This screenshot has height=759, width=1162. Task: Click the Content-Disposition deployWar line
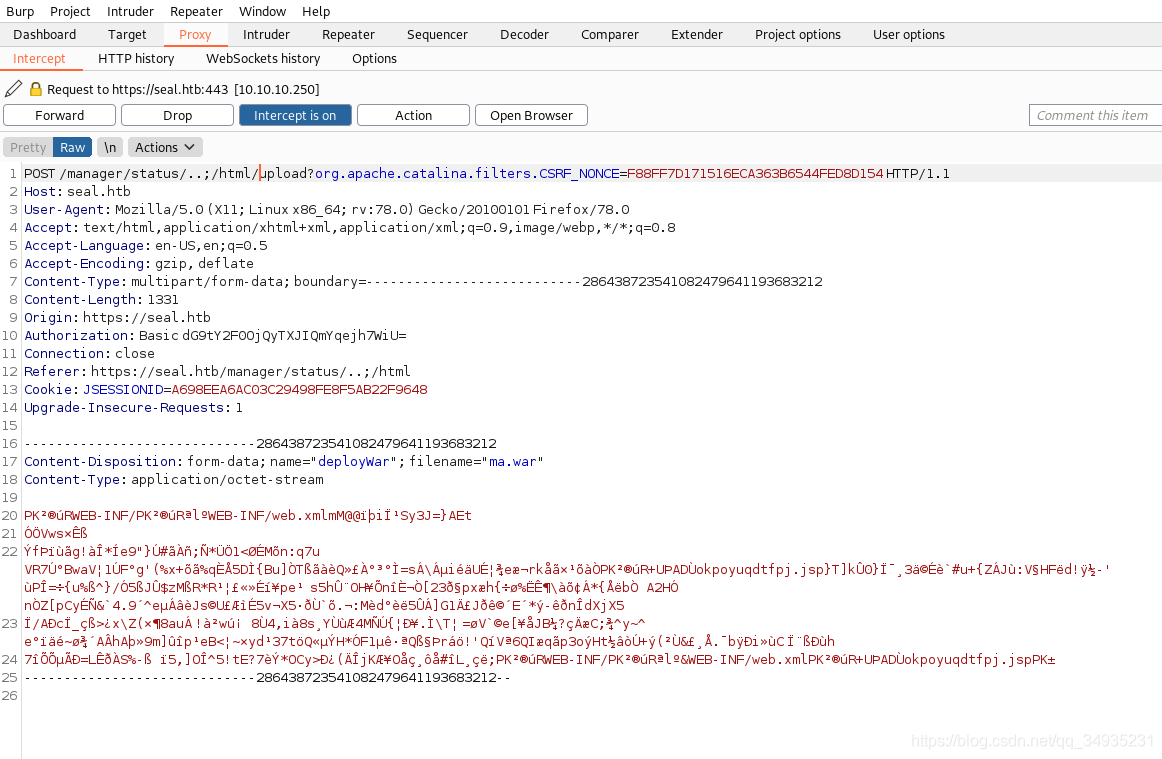coord(284,461)
